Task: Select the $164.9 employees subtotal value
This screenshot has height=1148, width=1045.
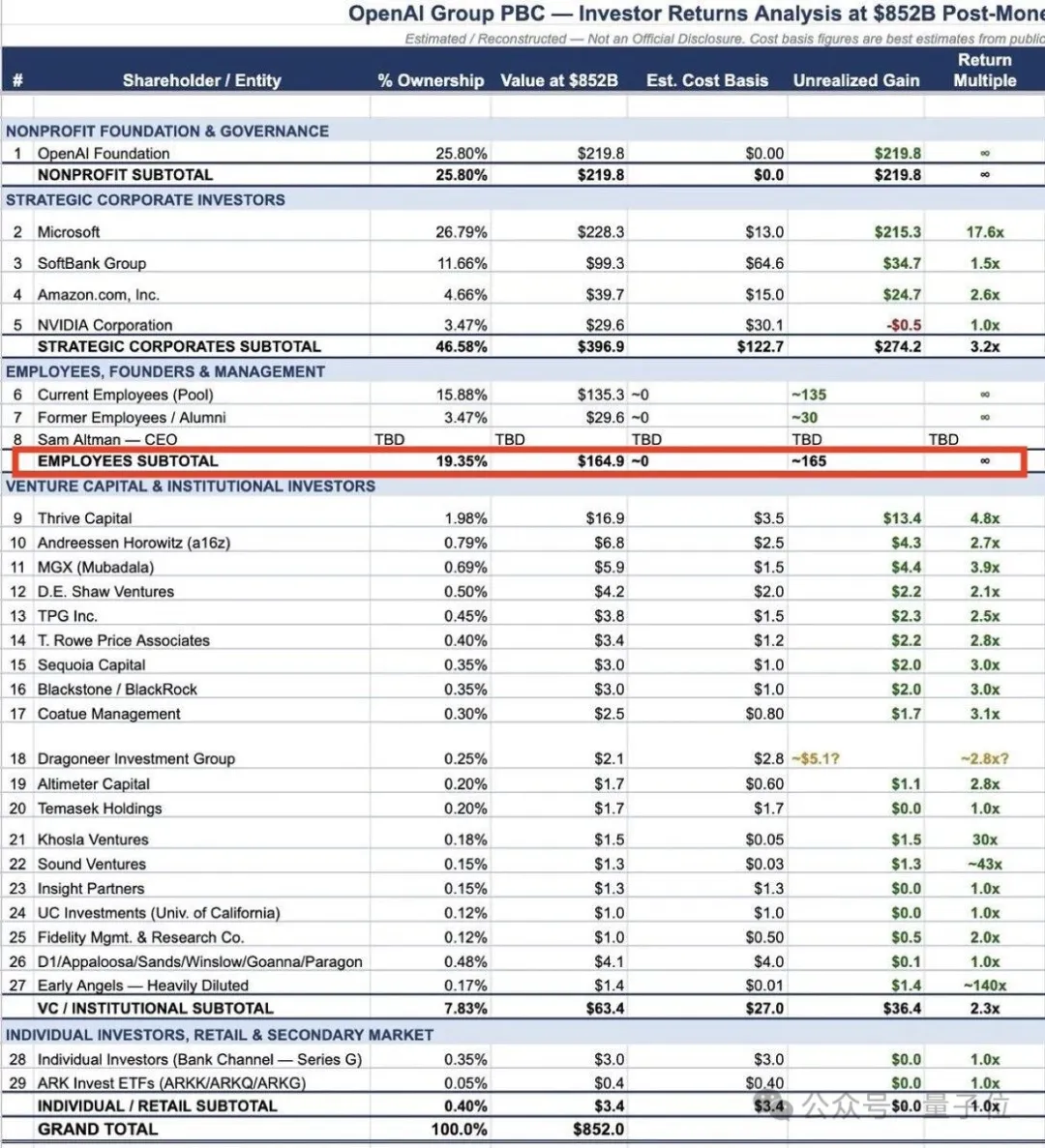Action: 601,461
